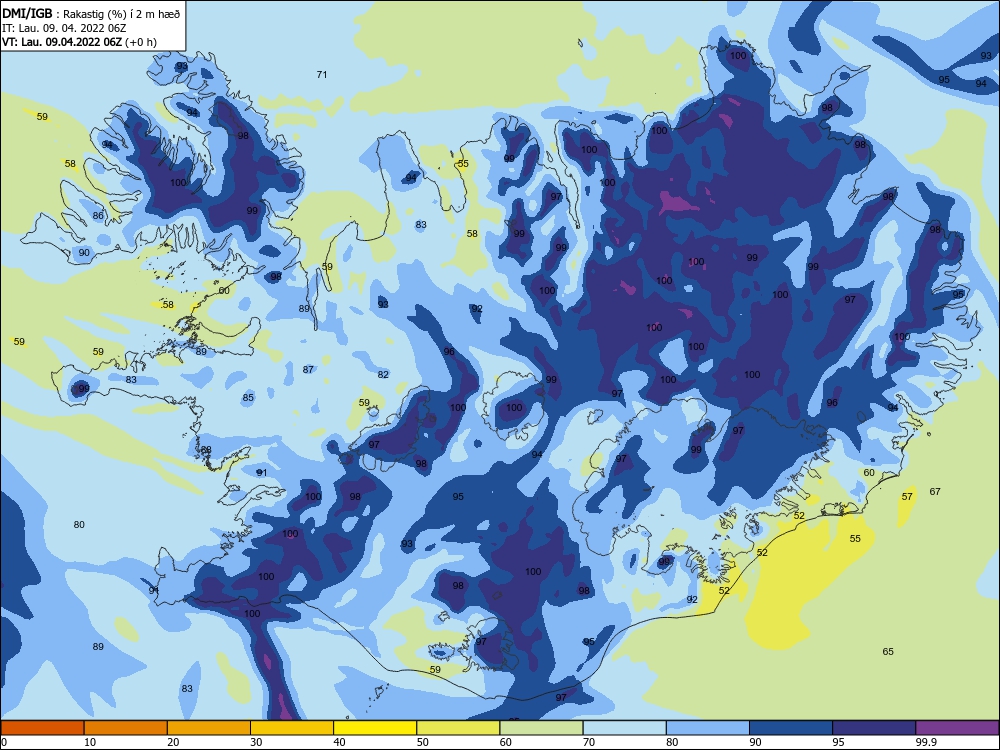This screenshot has width=1000, height=750.
Task: Click the '30' legend scale label
Action: coord(256,742)
